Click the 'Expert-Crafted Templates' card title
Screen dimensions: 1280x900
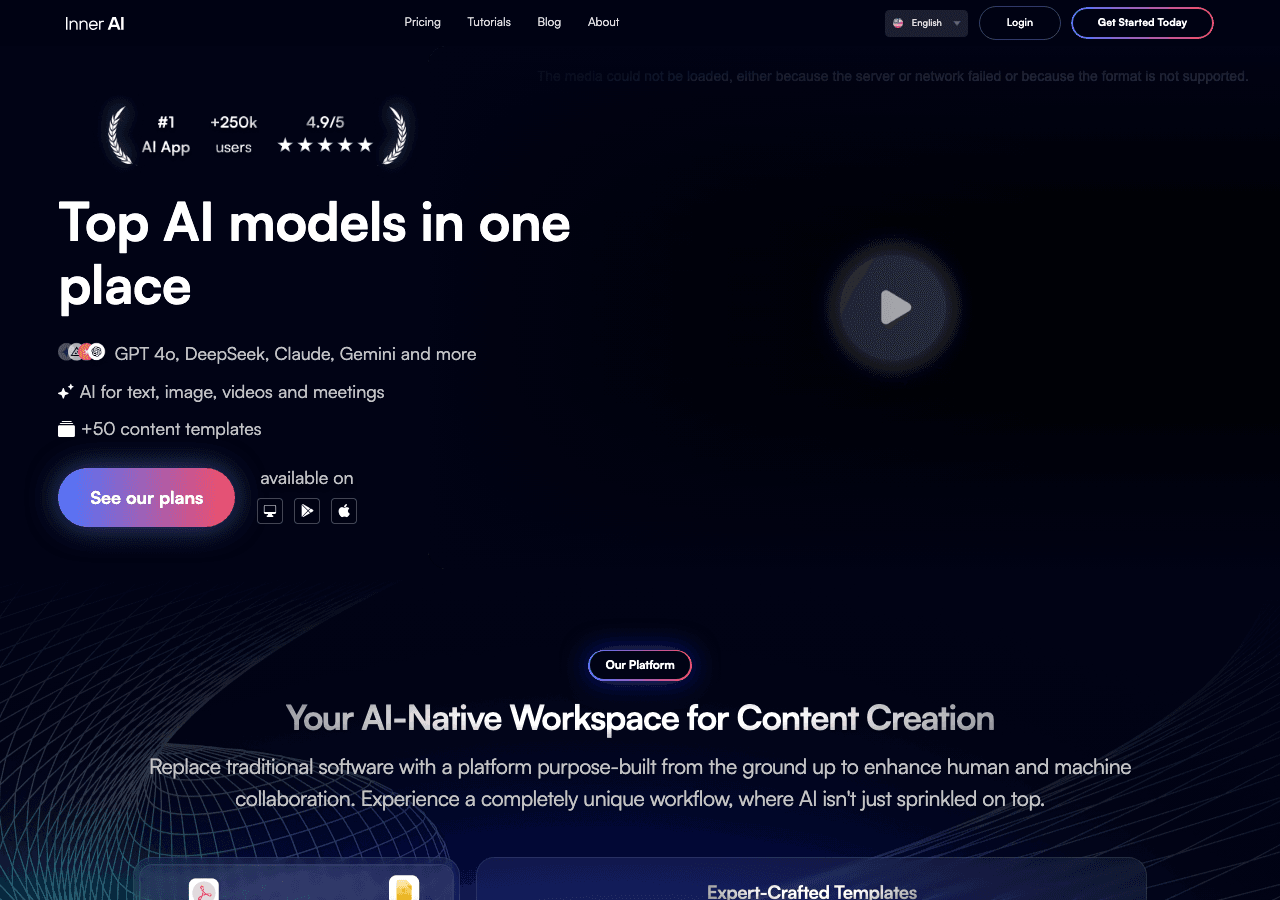point(811,891)
